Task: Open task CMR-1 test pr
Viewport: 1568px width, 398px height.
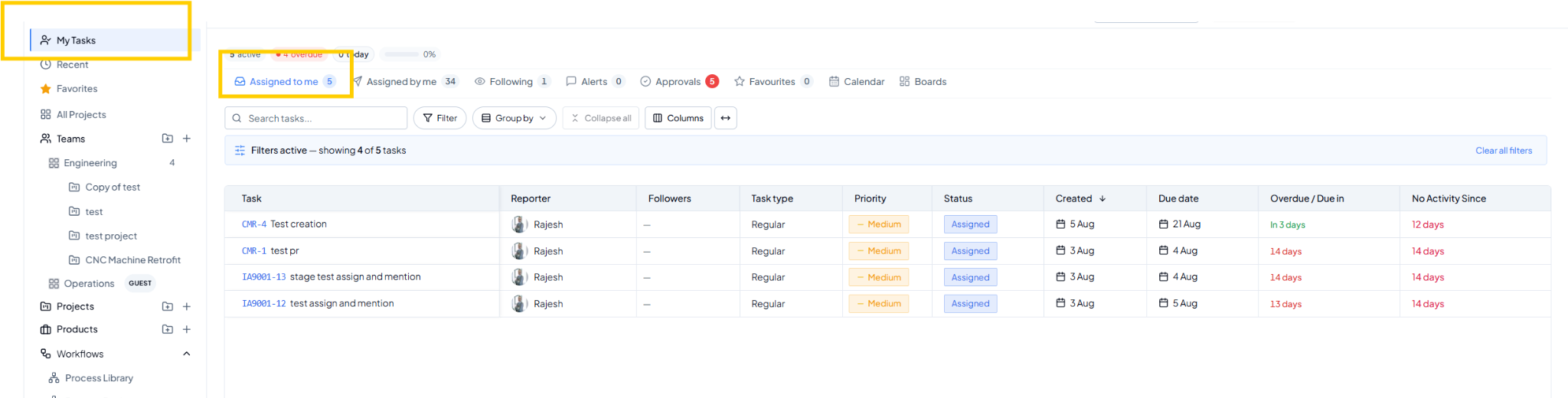Action: [270, 251]
